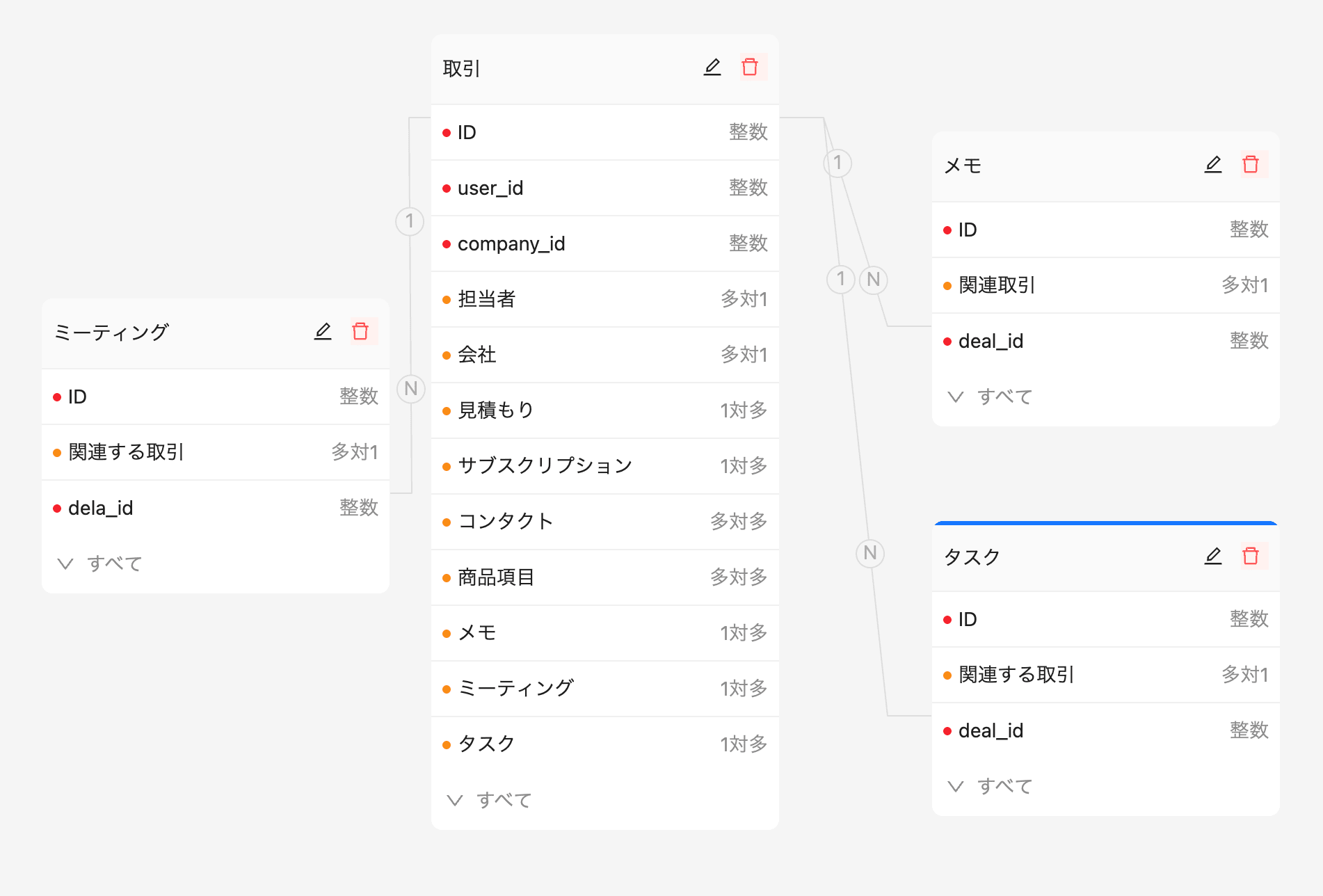Click the 1 marker left of company_id
The height and width of the screenshot is (896, 1323).
[410, 221]
